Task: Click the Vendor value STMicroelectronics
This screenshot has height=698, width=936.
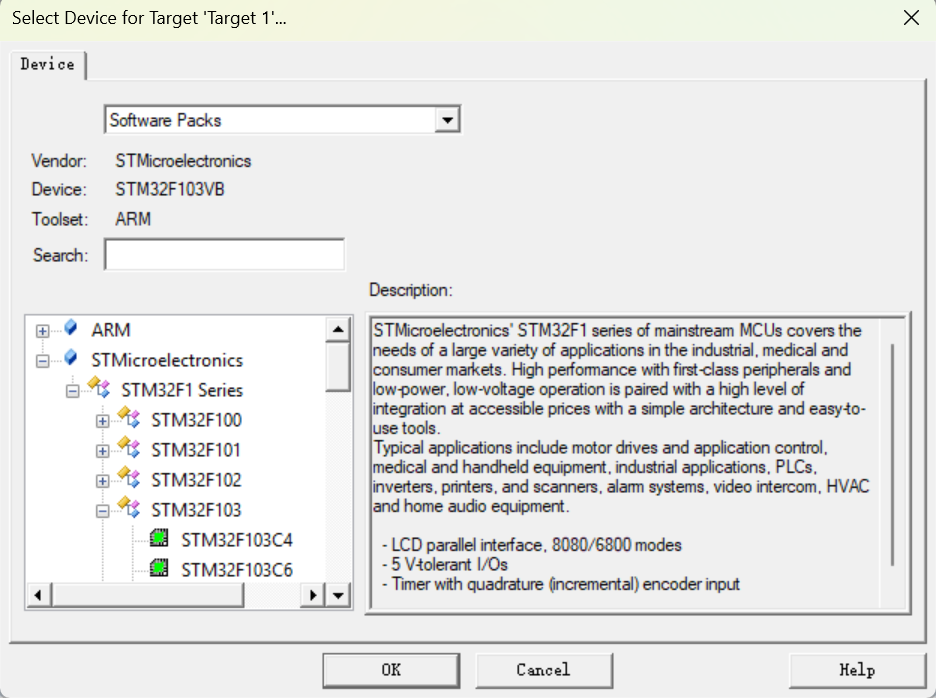Action: click(183, 161)
